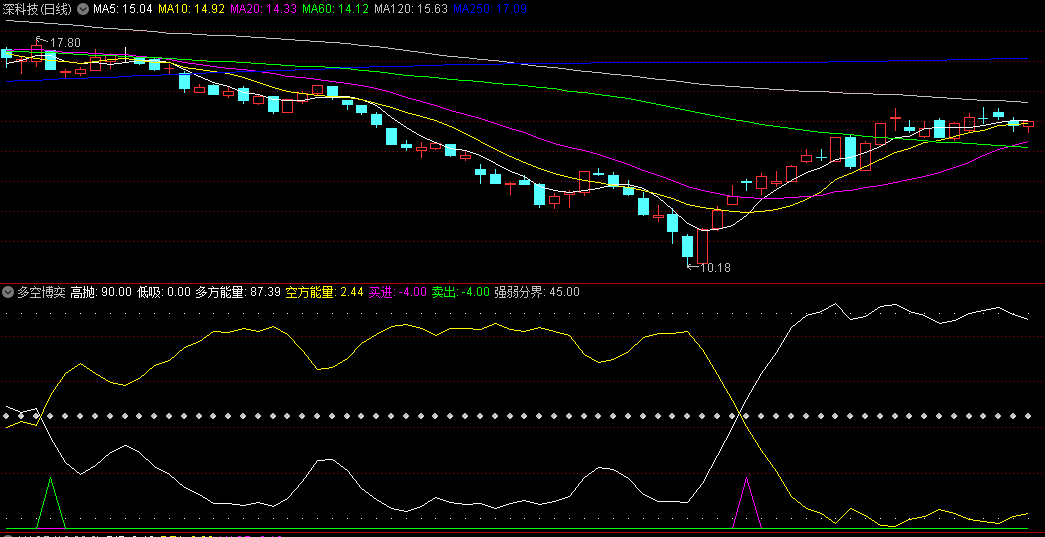Click the 17.80 high price marker

tap(65, 43)
